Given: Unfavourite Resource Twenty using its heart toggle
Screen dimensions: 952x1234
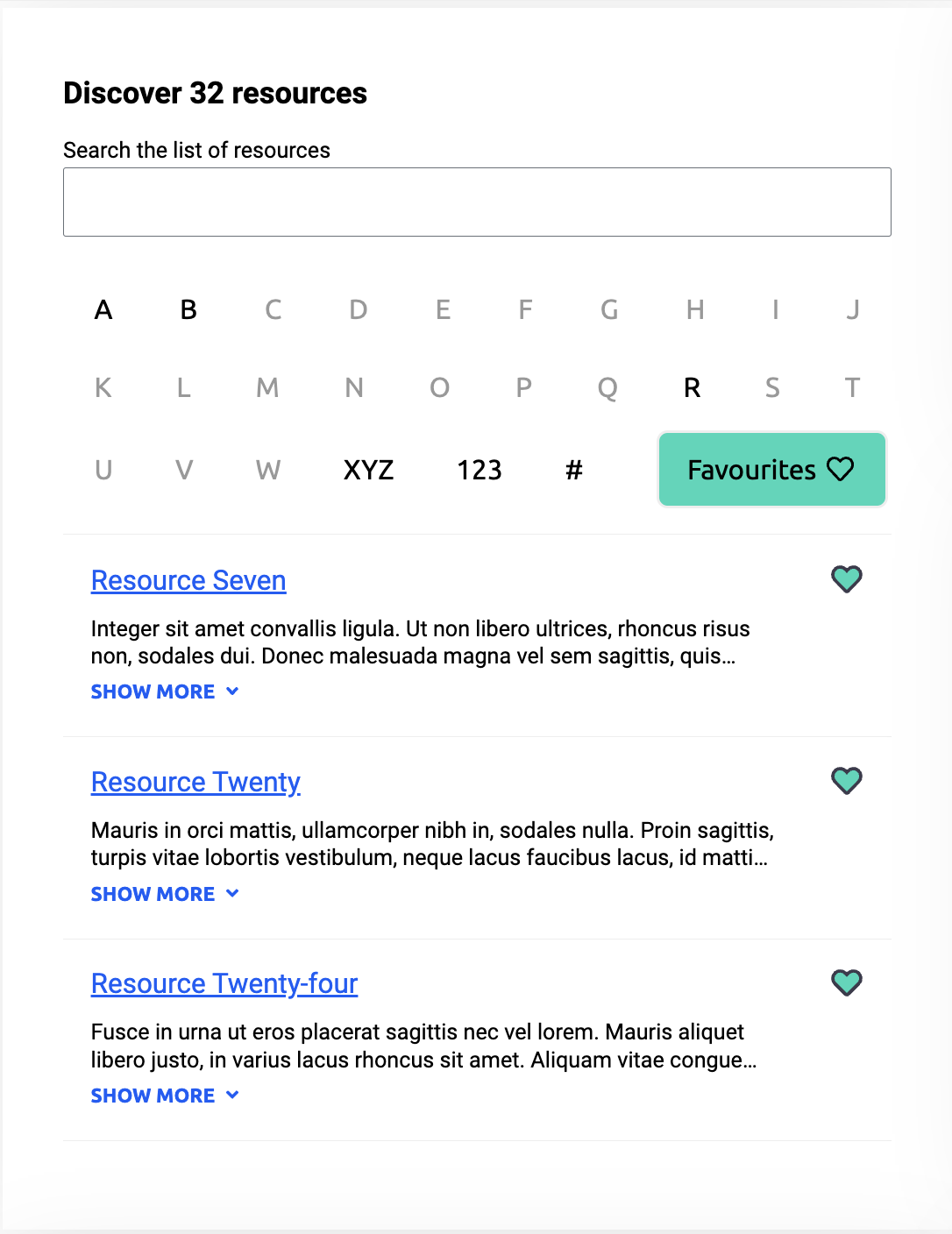Looking at the screenshot, I should click(x=846, y=781).
